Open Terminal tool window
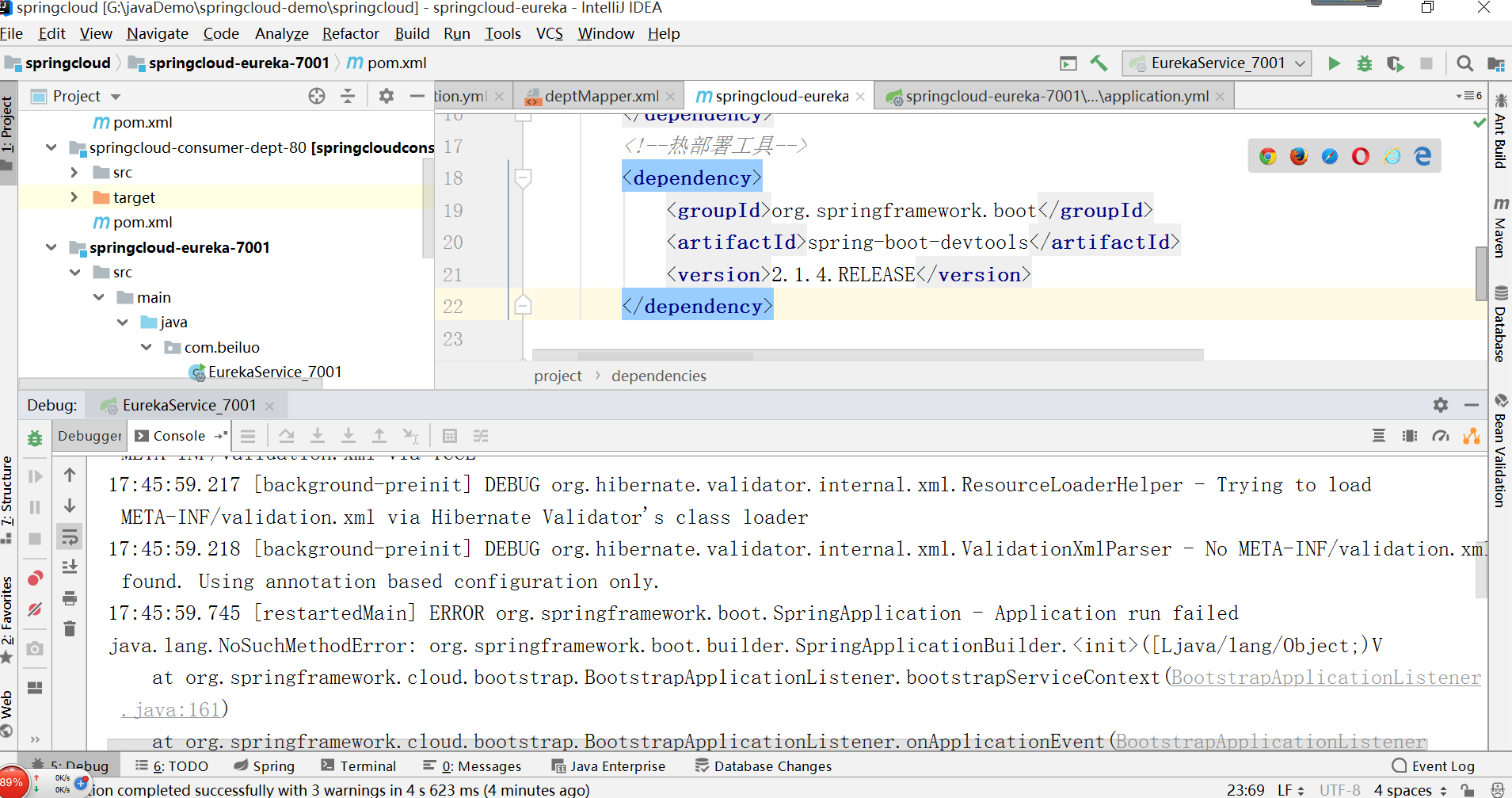Image resolution: width=1512 pixels, height=798 pixels. pyautogui.click(x=359, y=766)
